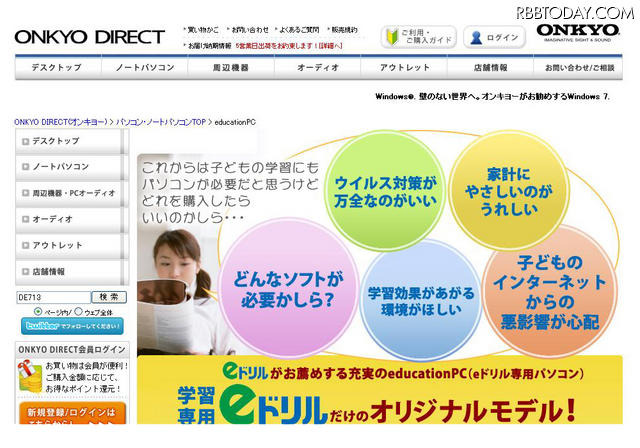Click the yellow 家計にやさしいのがうれしい circle

[509, 190]
